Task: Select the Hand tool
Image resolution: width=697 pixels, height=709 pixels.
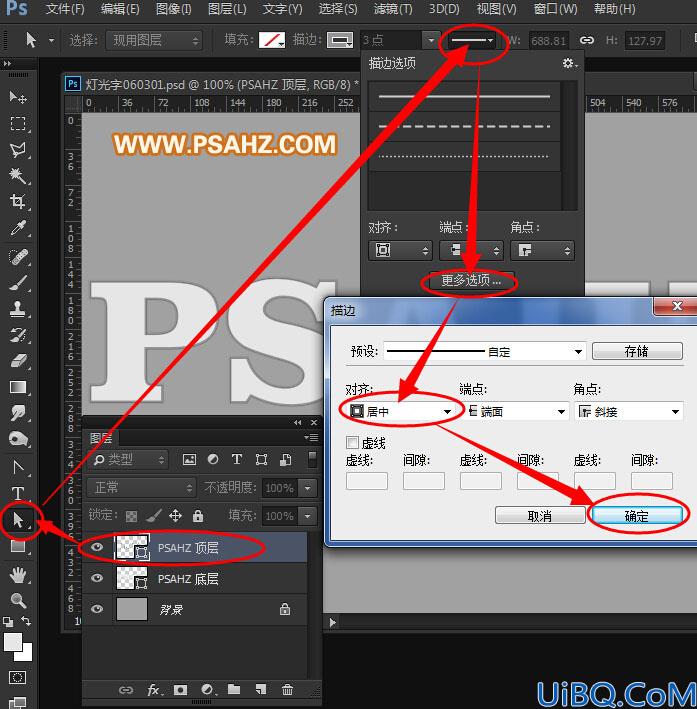Action: pos(18,575)
